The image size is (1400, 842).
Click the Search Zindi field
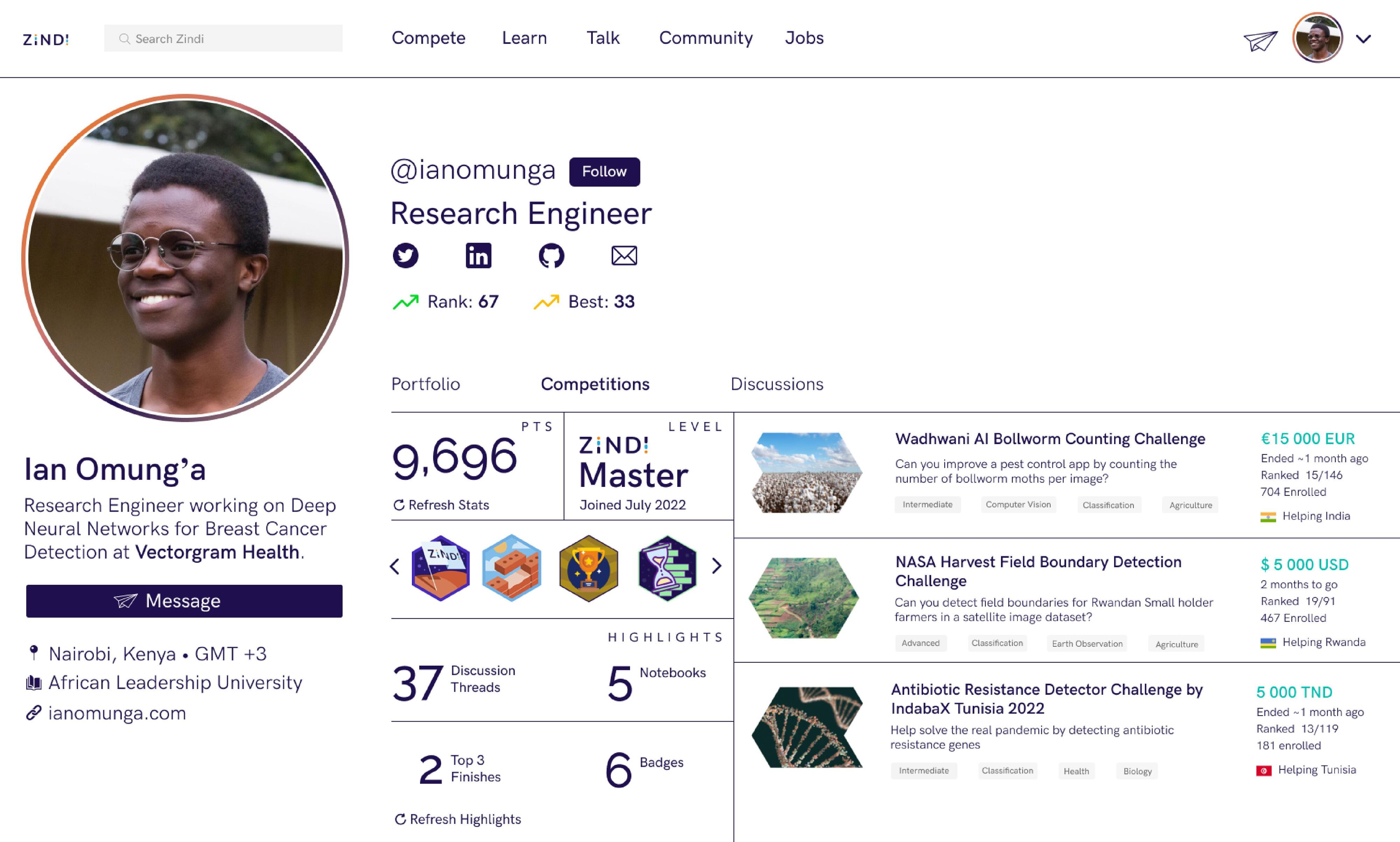[x=223, y=38]
